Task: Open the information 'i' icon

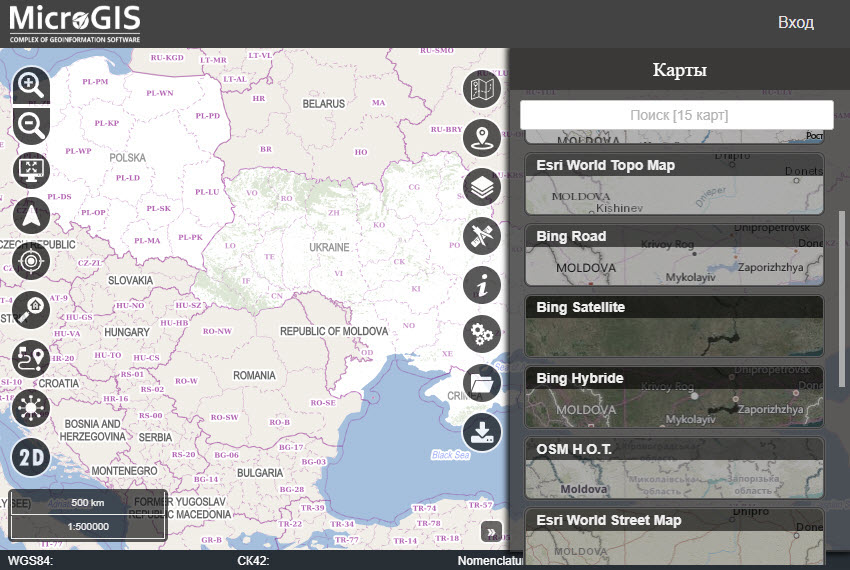Action: [x=482, y=285]
